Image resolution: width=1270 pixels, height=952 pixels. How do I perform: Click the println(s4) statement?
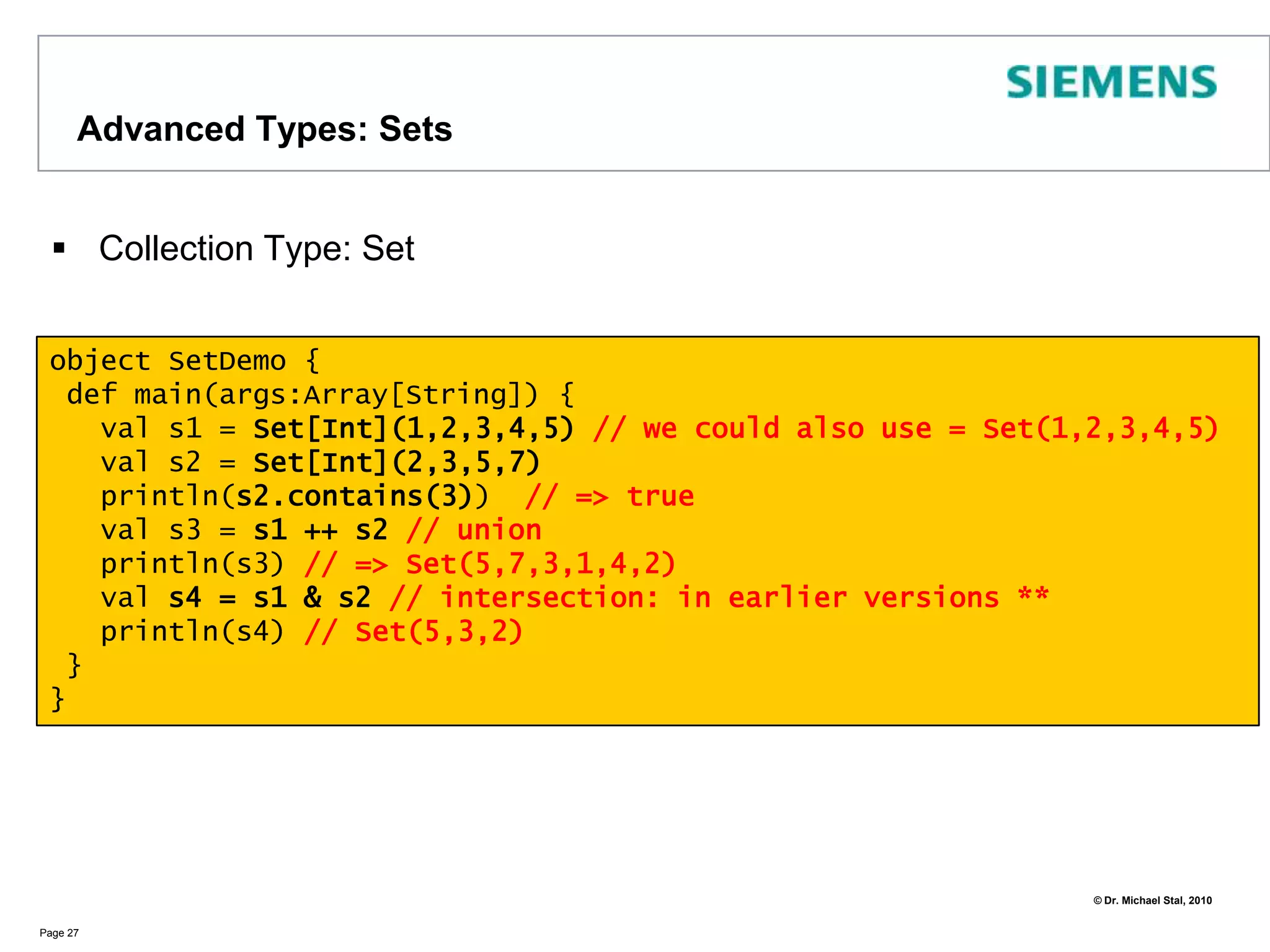tap(192, 632)
